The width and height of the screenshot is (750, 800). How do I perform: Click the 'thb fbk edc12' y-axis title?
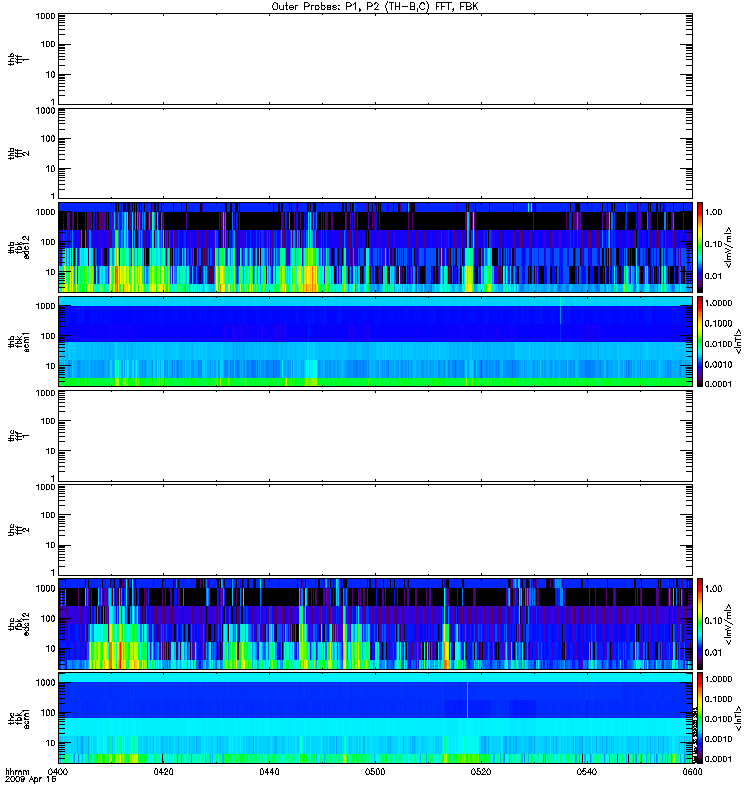click(18, 247)
